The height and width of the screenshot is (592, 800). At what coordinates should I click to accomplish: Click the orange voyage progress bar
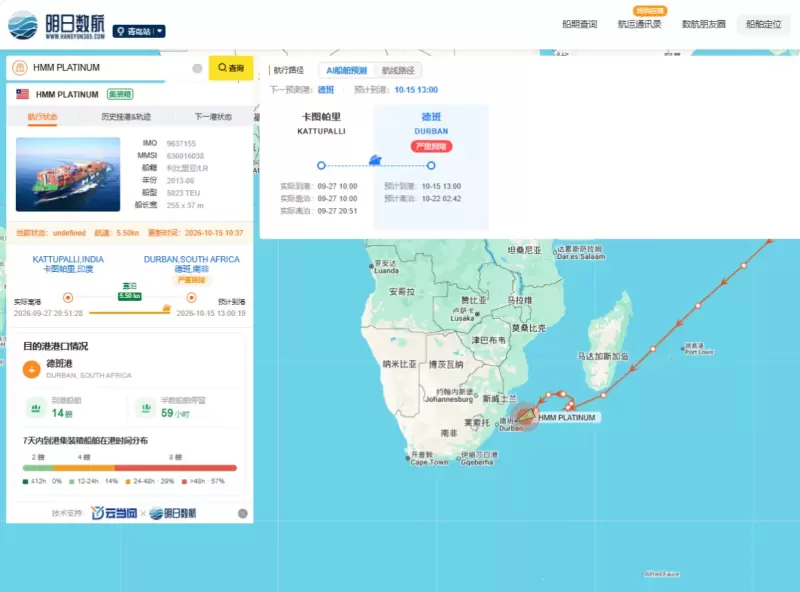130,313
